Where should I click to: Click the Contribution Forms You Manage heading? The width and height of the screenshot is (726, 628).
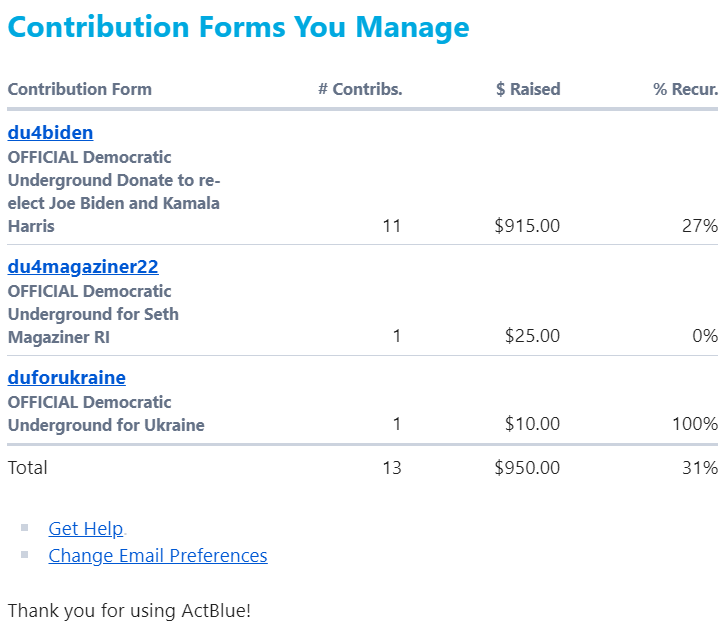coord(238,27)
